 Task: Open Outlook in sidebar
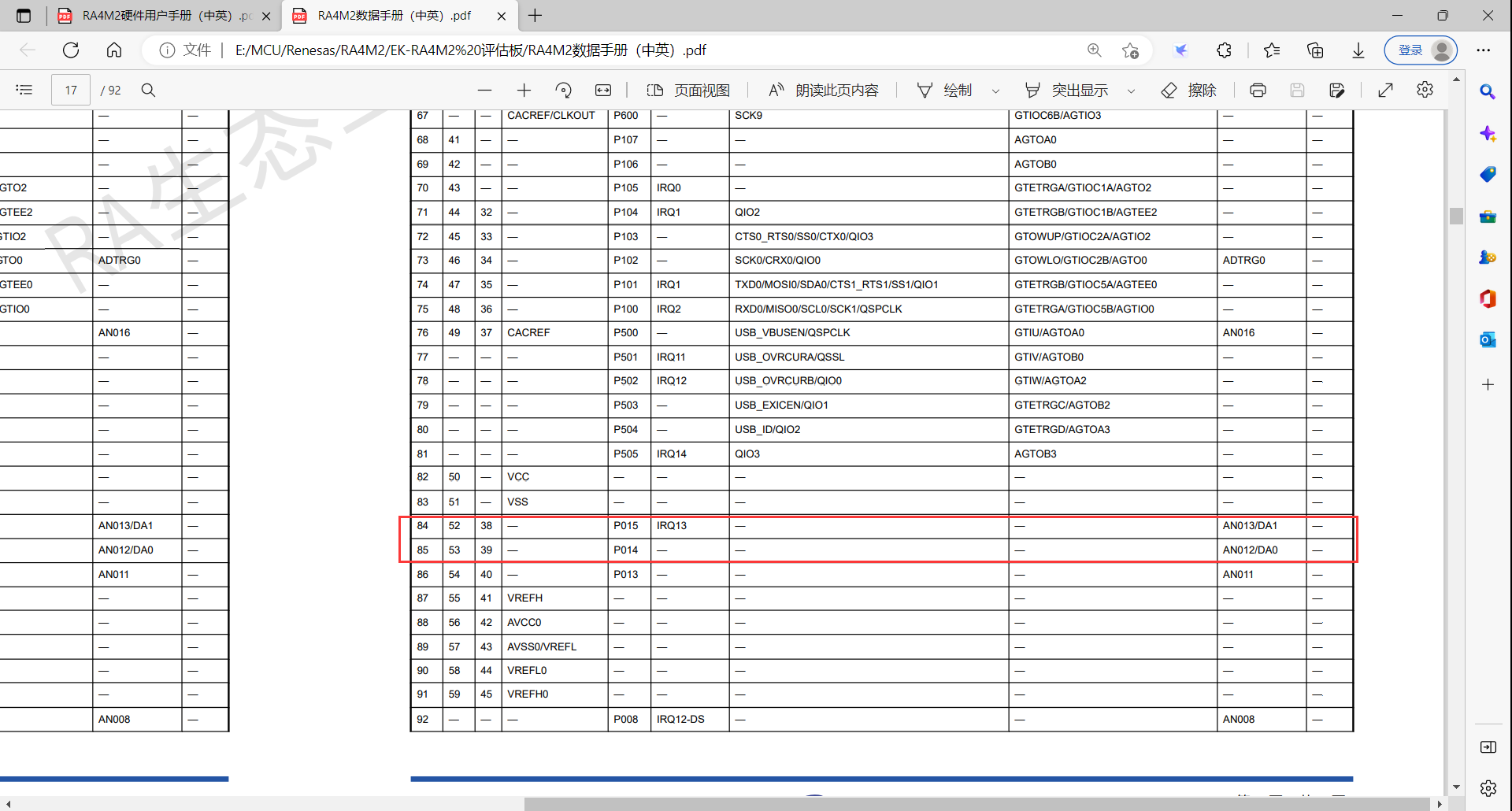1488,339
